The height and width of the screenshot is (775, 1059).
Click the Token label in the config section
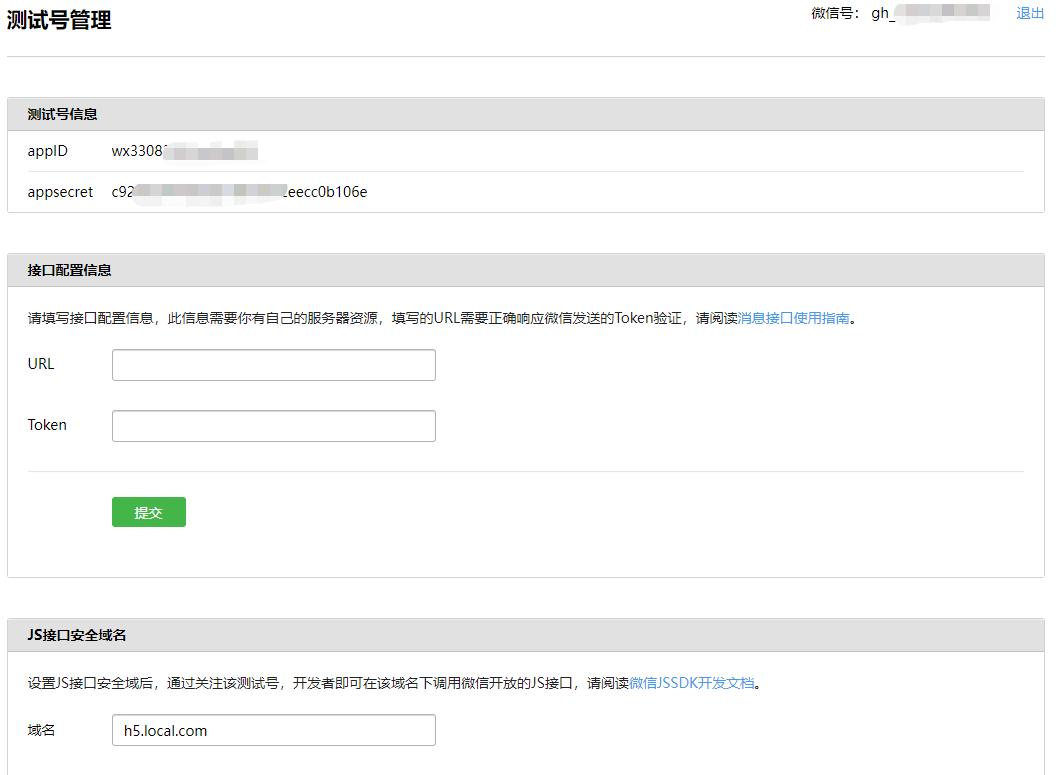tap(47, 425)
